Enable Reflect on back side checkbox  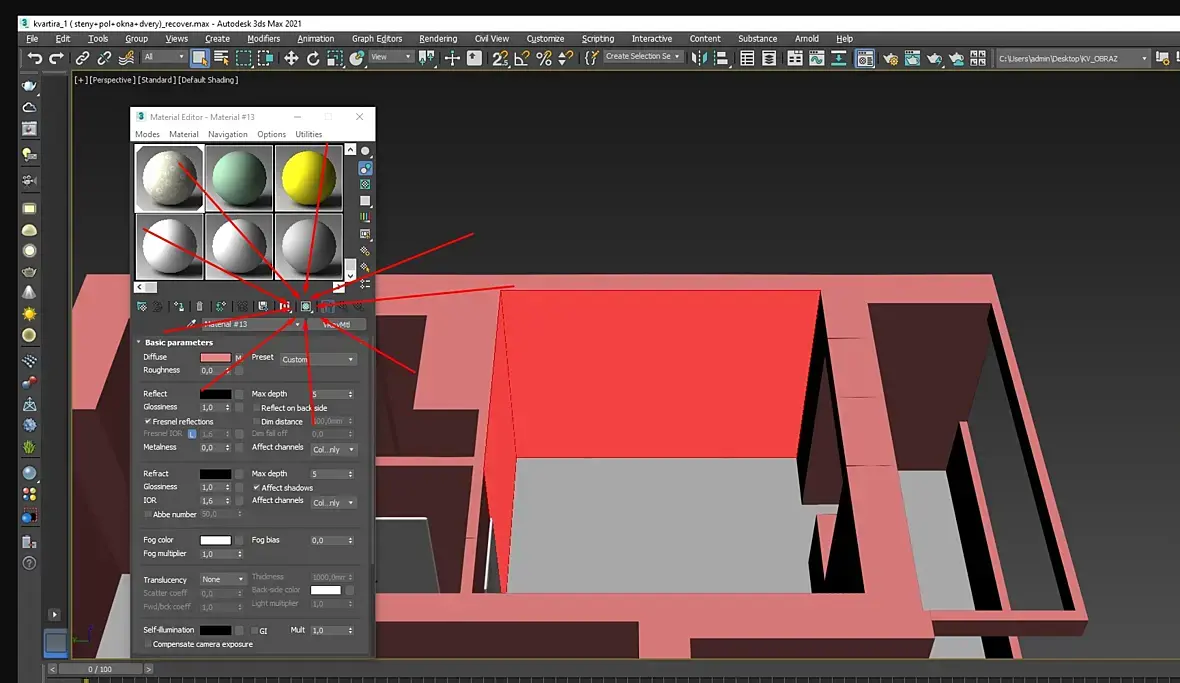(256, 408)
